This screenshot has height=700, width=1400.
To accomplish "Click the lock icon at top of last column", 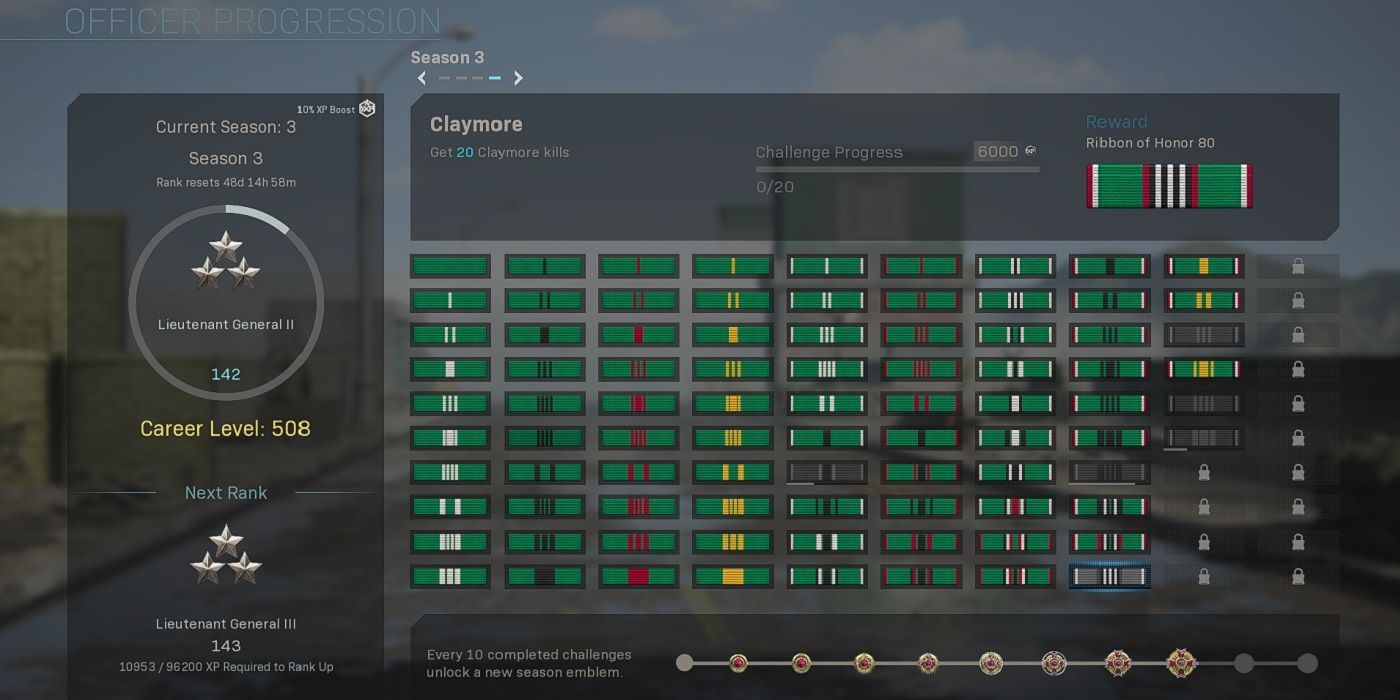I will coord(1297,267).
